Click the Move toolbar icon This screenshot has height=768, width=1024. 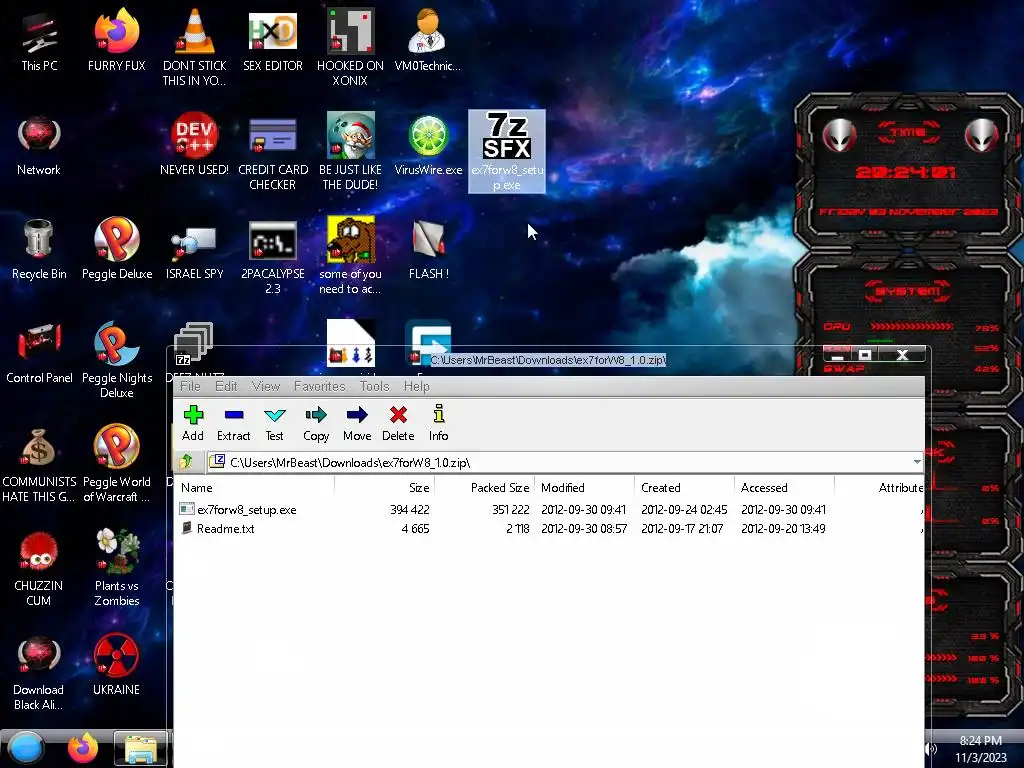click(357, 423)
